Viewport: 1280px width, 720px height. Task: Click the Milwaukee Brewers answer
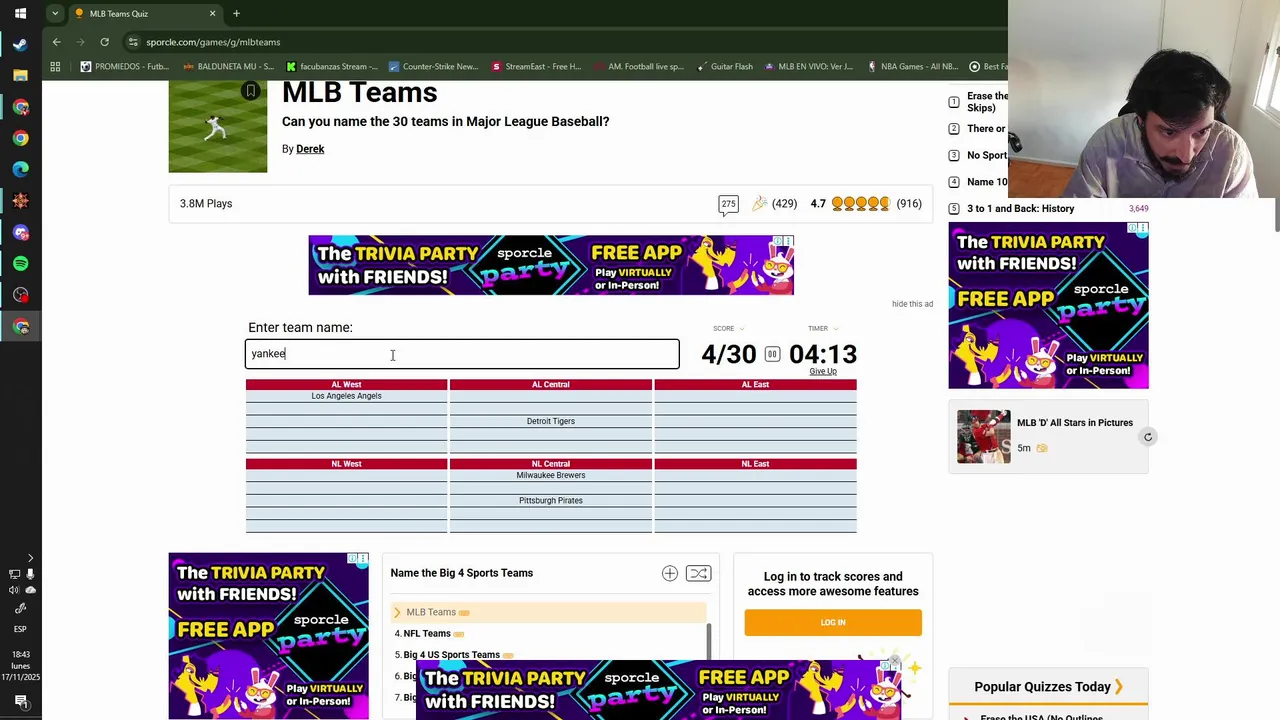tap(550, 475)
